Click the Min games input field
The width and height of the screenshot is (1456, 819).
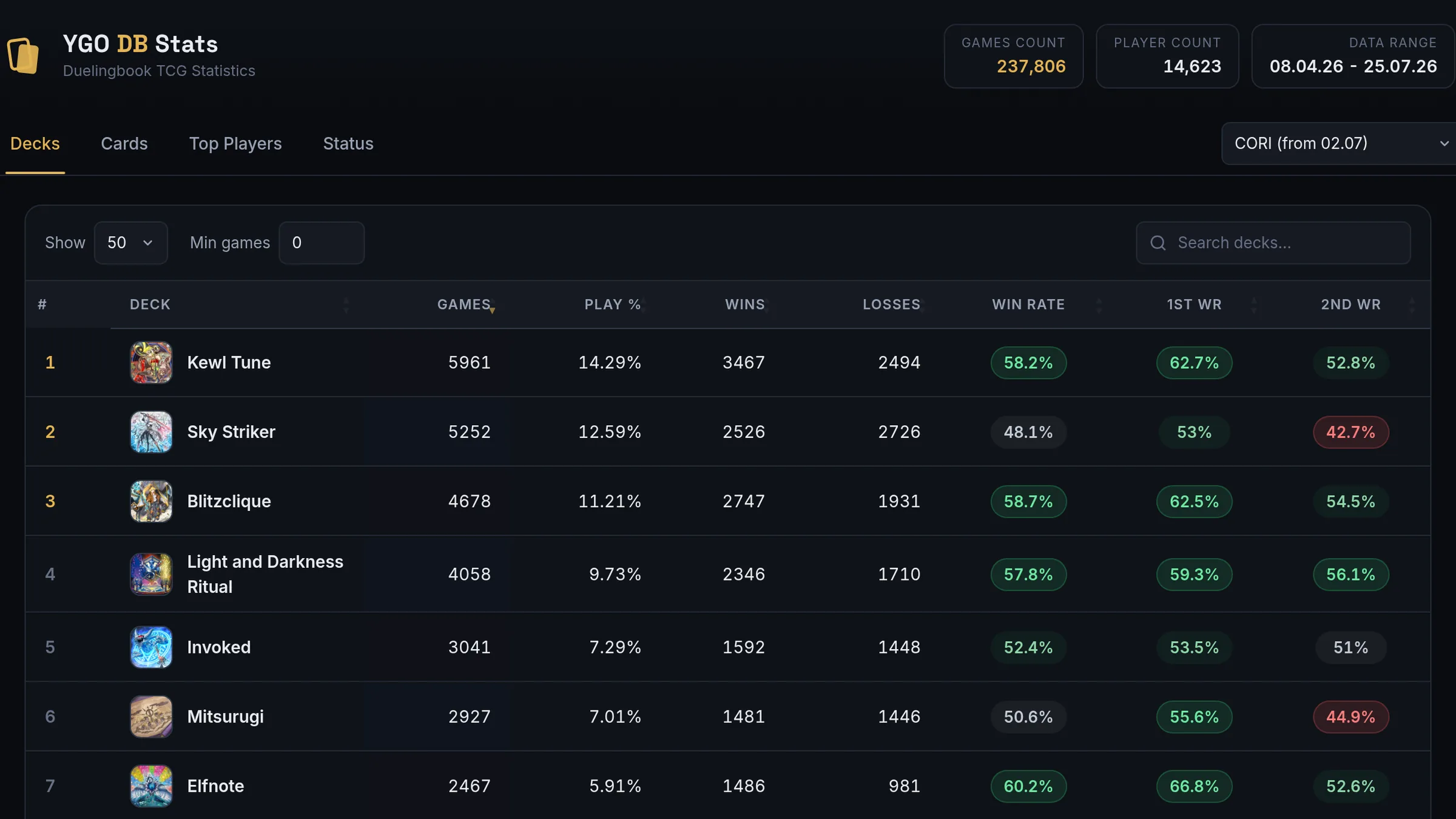coord(322,243)
